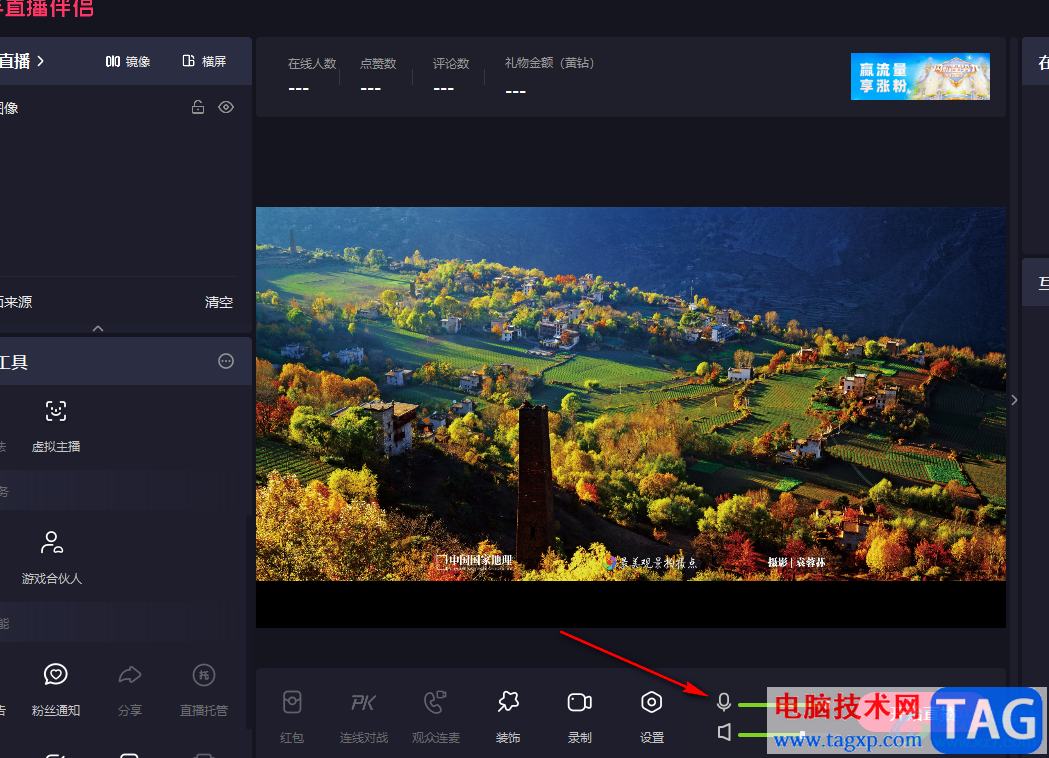Click 清空 to clear sources

(x=219, y=302)
